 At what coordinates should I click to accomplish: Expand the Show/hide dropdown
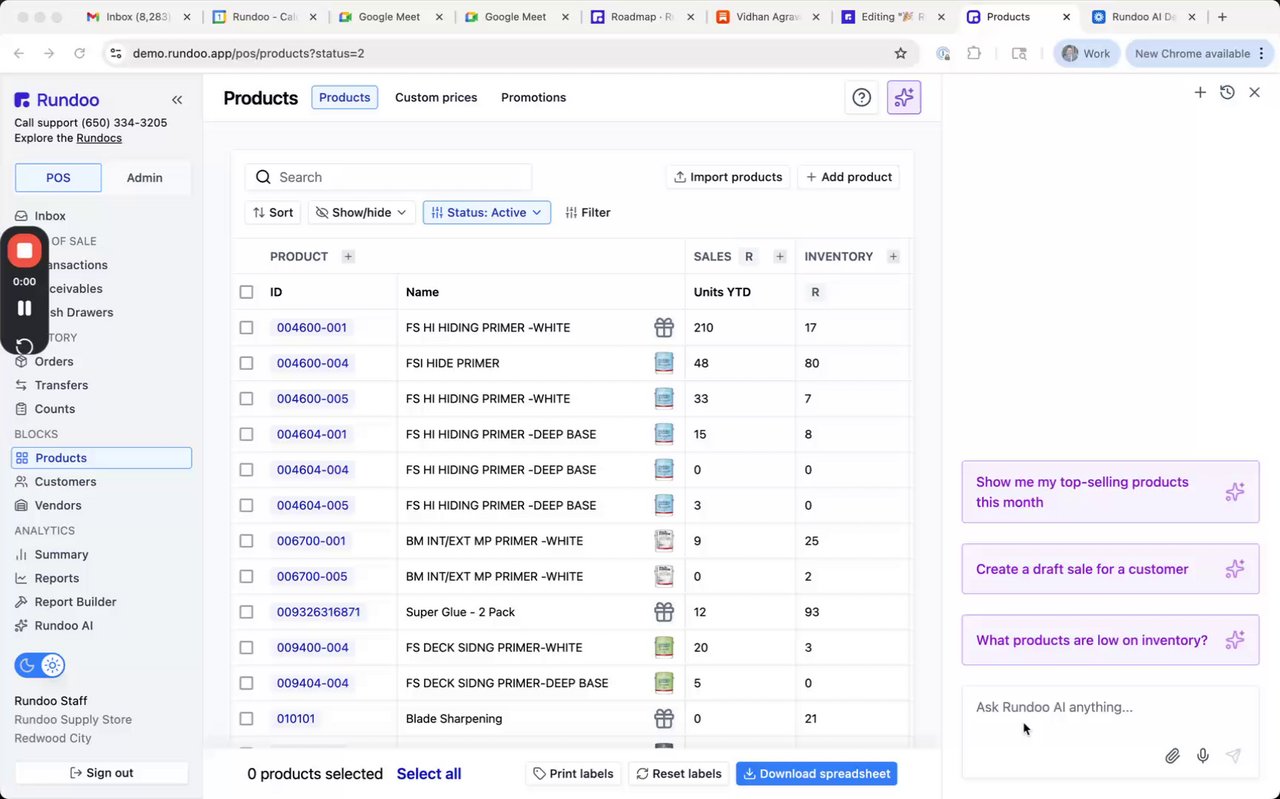pos(362,212)
